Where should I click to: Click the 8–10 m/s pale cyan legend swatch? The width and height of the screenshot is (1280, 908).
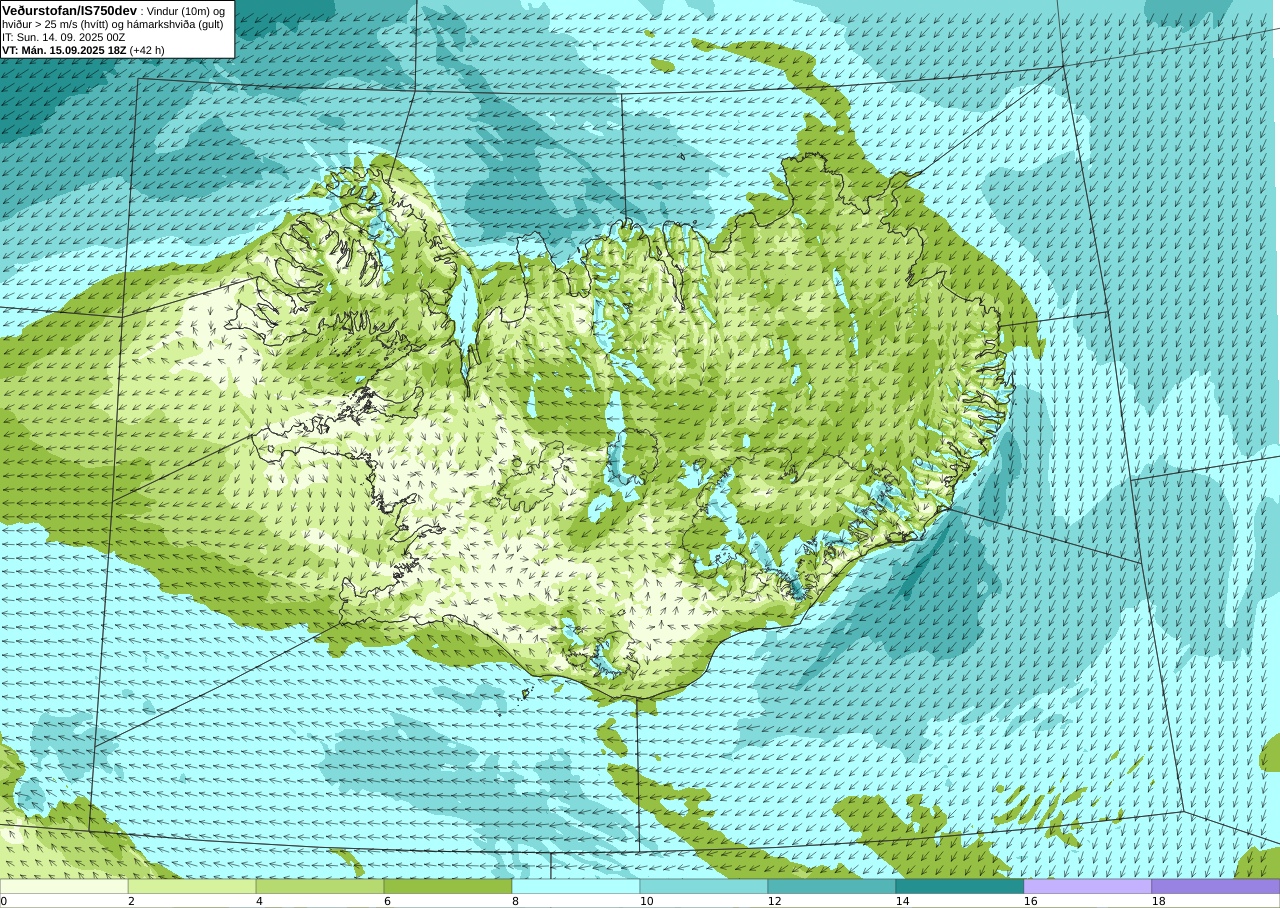point(576,886)
